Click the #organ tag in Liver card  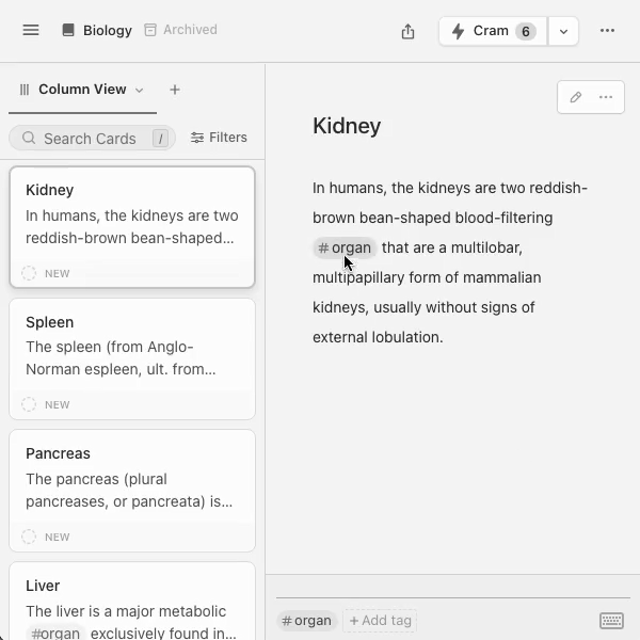click(56, 633)
